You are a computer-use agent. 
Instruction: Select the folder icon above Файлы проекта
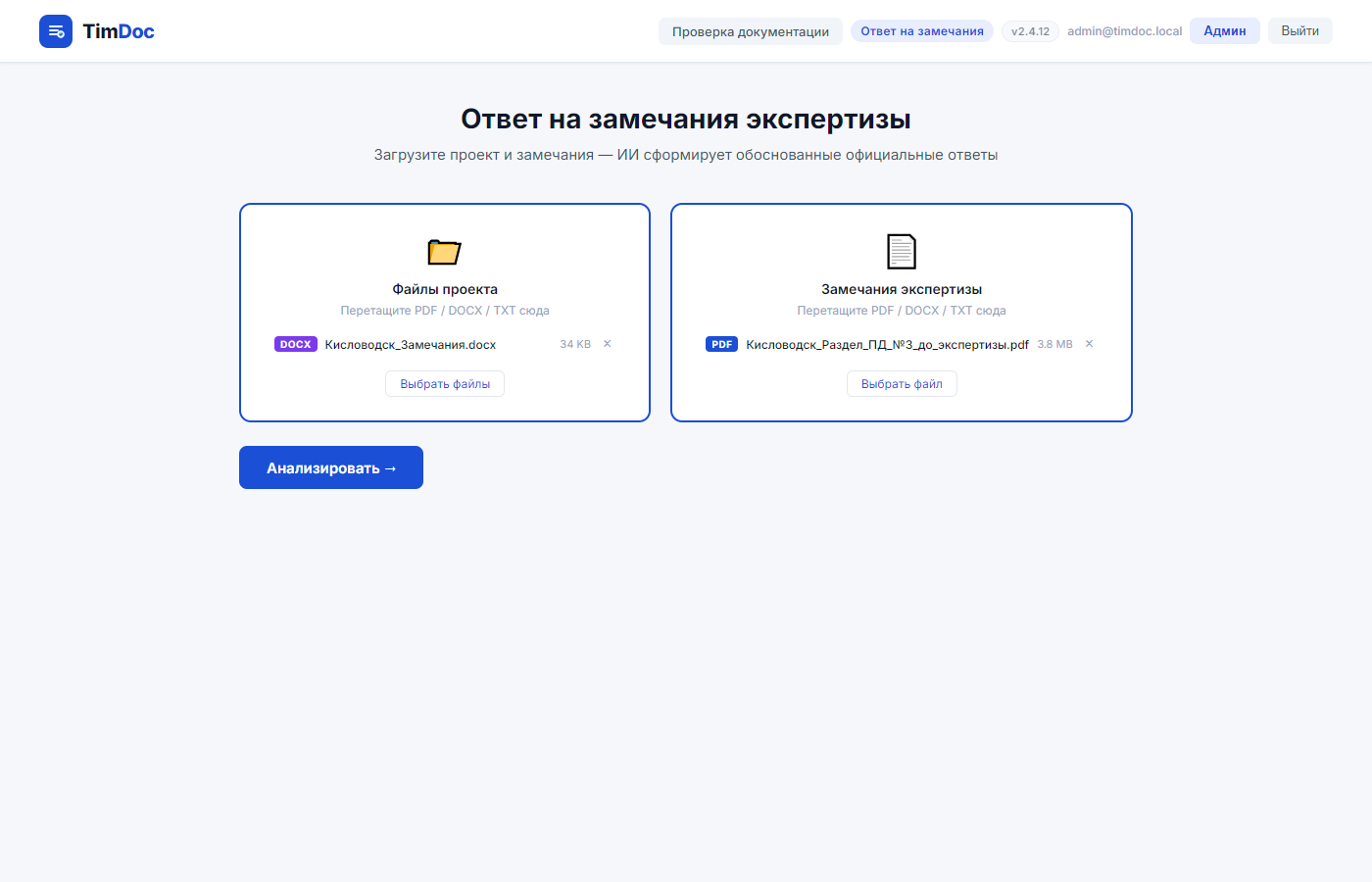click(444, 252)
